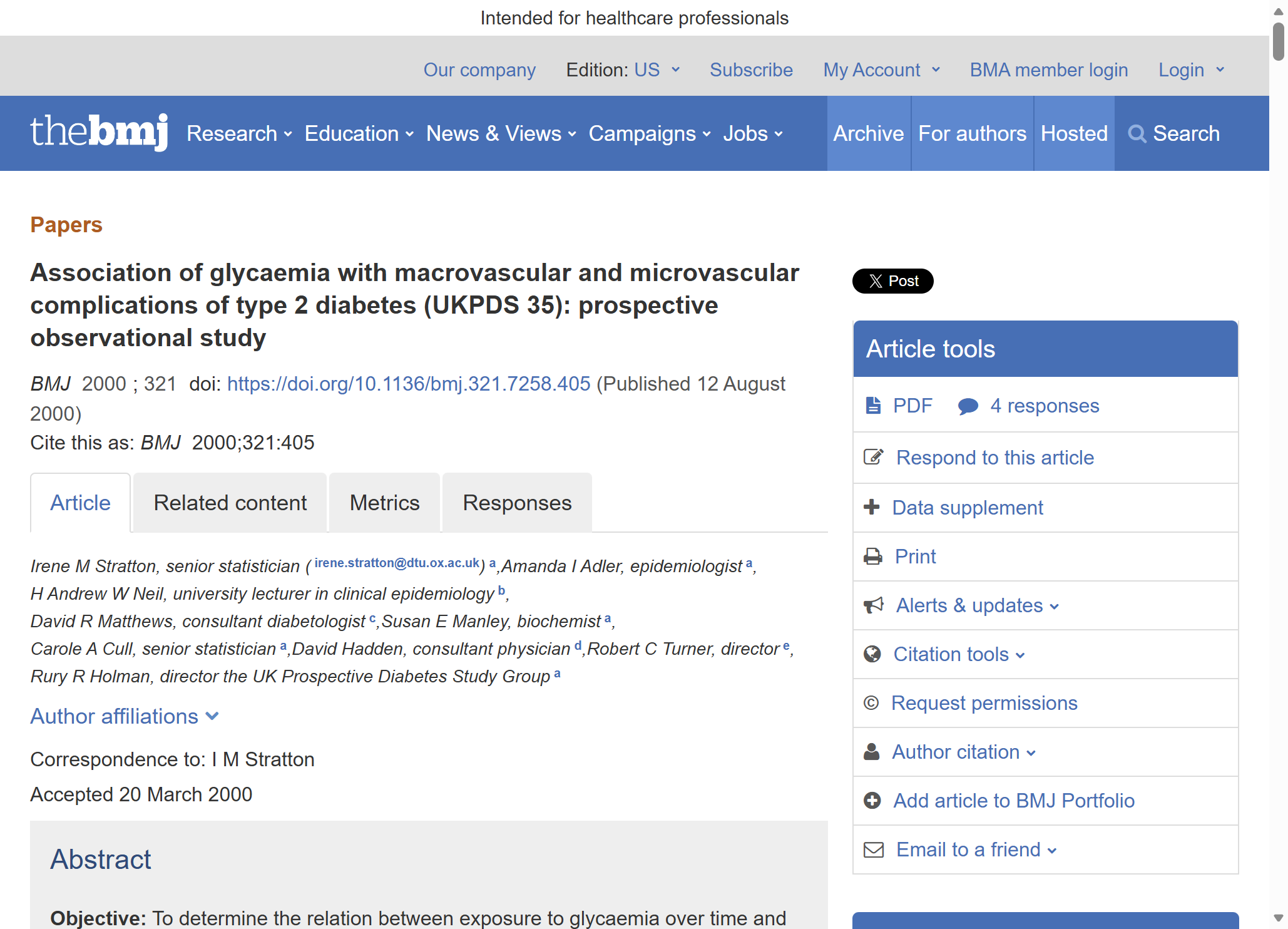The image size is (1288, 929).
Task: Open the My Account dropdown
Action: (x=881, y=69)
